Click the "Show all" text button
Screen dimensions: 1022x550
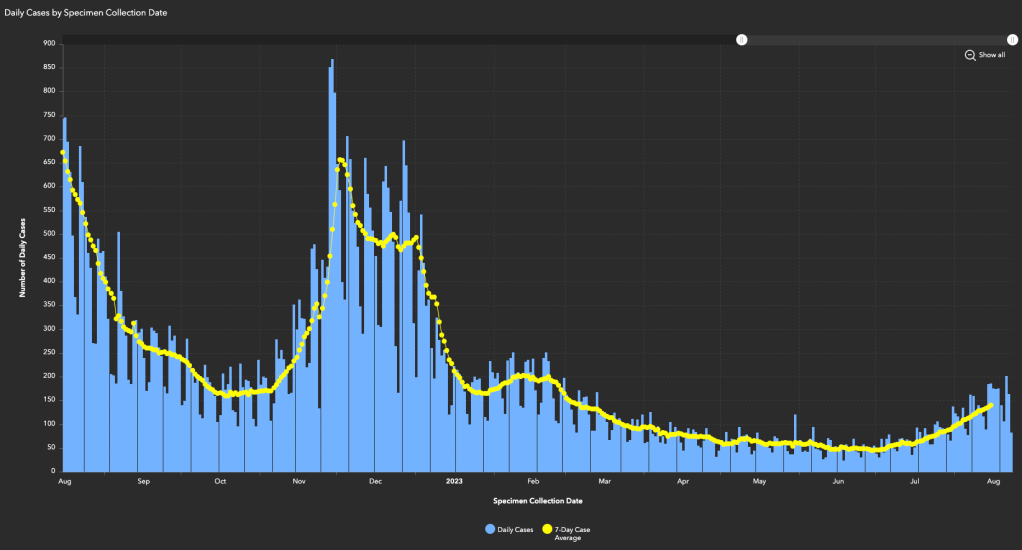(992, 55)
